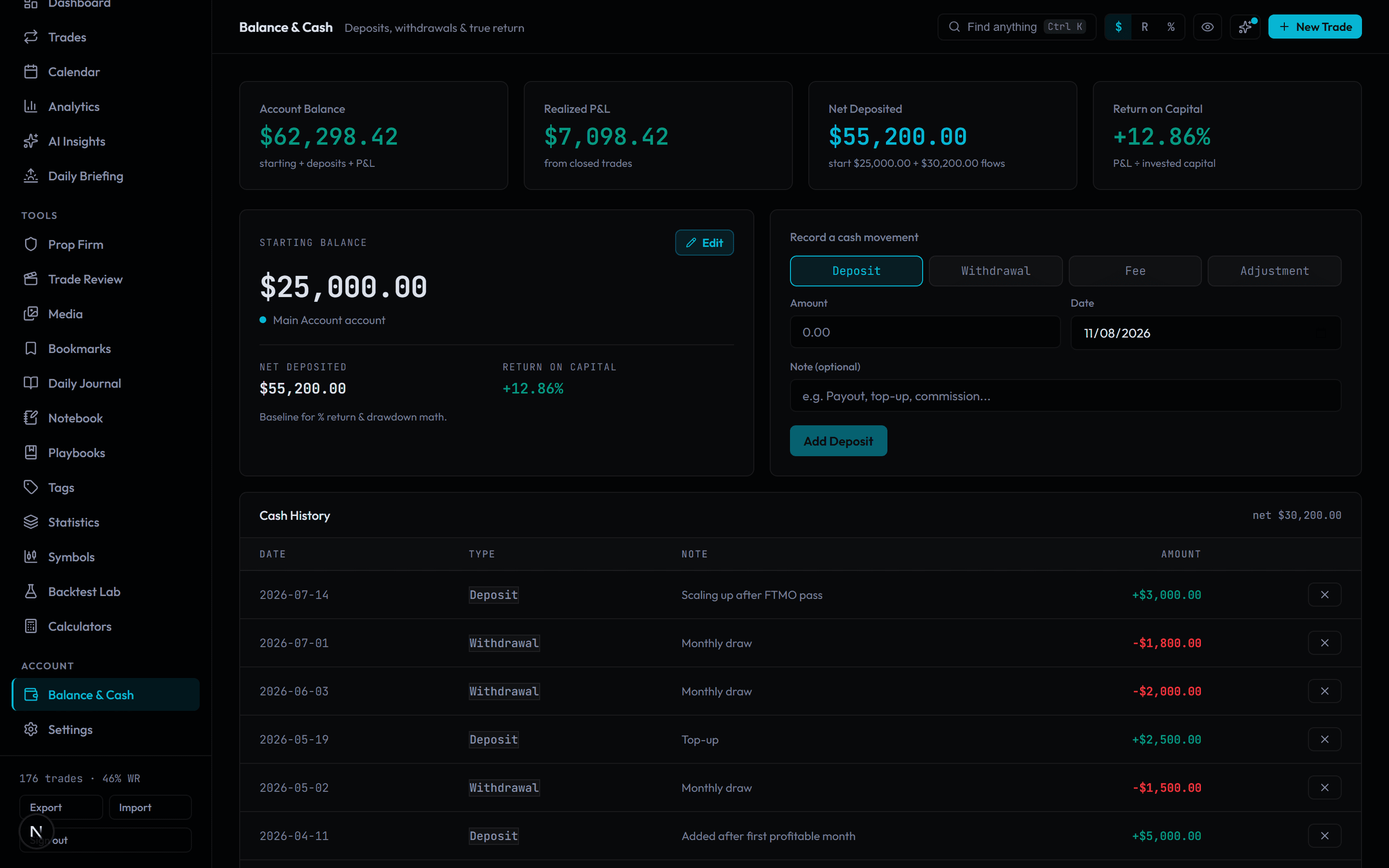Select the Adjustment movement type

[x=1274, y=271]
